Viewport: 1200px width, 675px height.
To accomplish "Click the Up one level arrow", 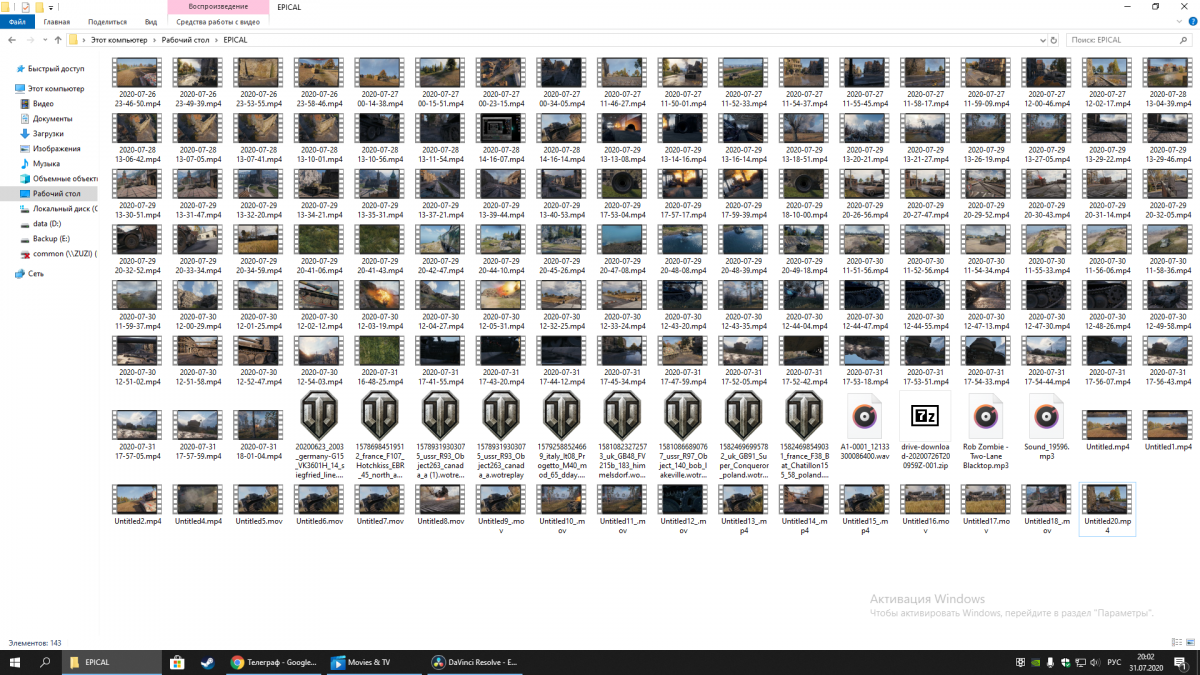I will tap(58, 40).
